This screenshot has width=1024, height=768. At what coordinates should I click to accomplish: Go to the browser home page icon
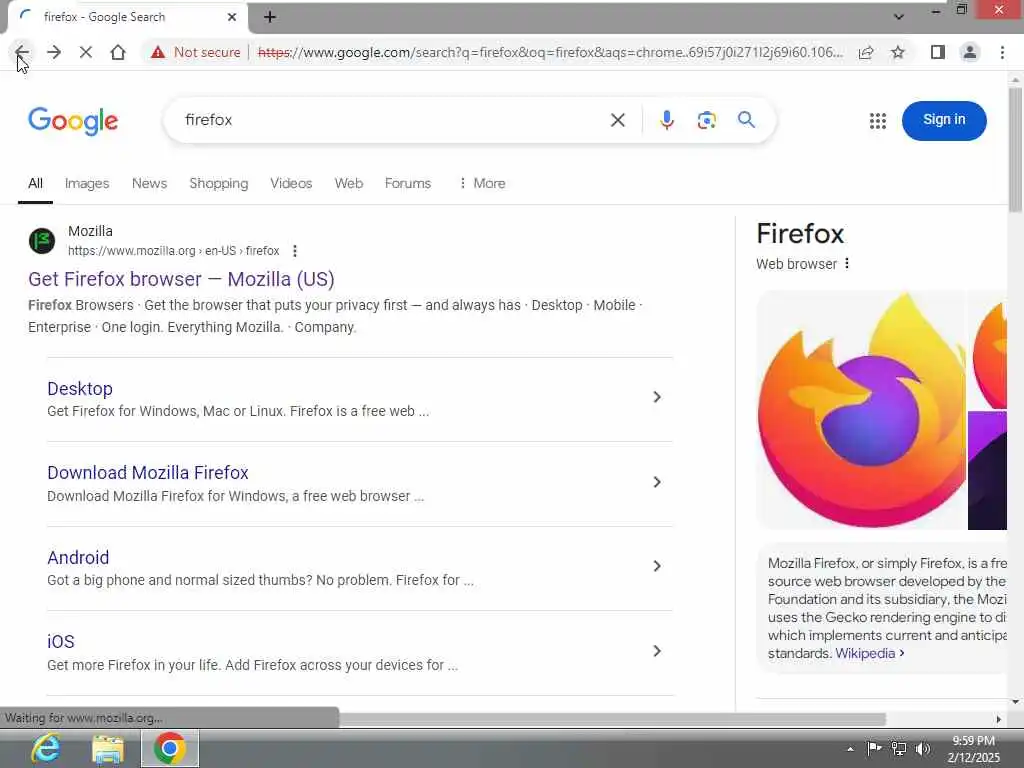coord(118,52)
